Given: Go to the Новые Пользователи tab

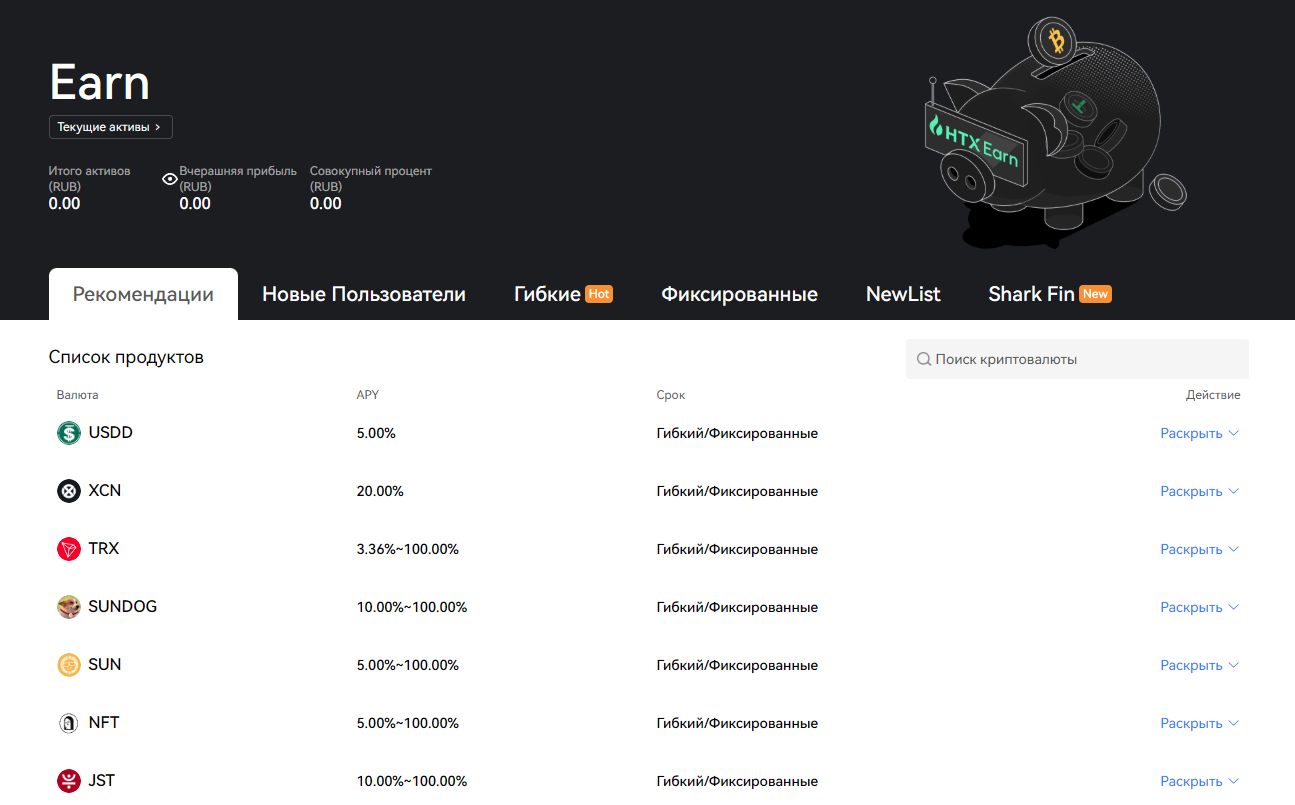Looking at the screenshot, I should (364, 294).
